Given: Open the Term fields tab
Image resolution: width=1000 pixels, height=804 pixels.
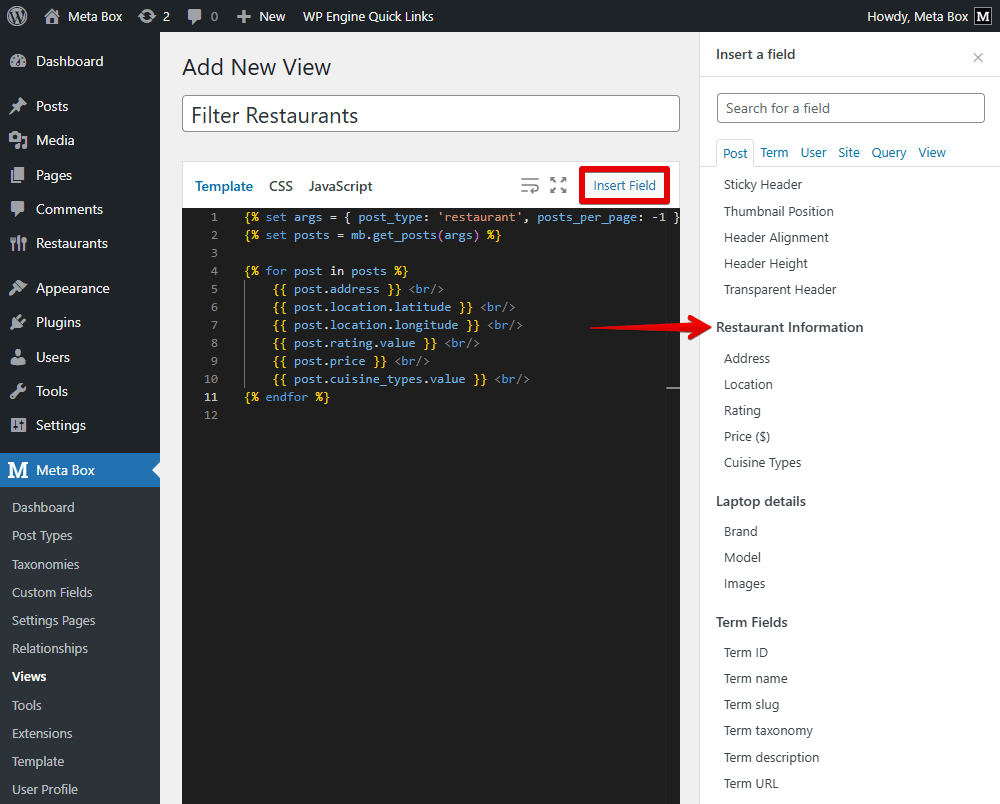Looking at the screenshot, I should 774,152.
